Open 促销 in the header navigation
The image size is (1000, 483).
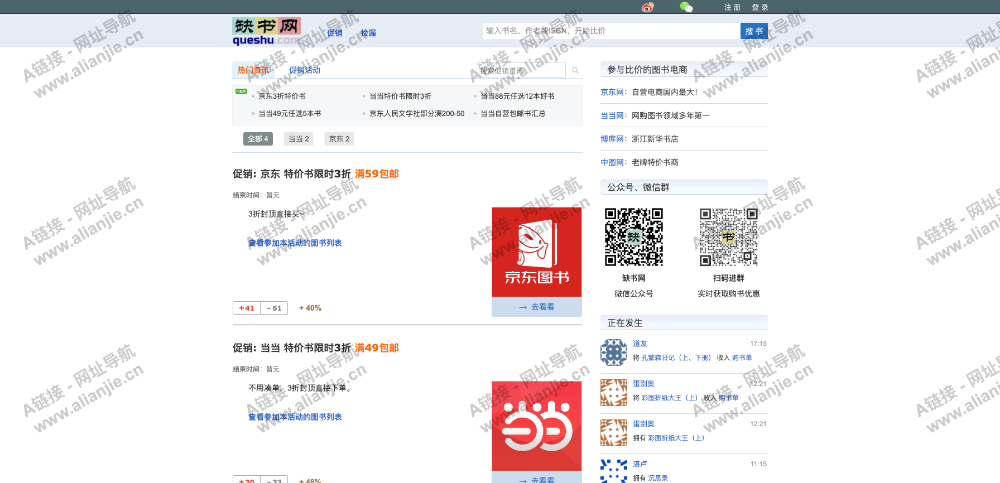click(x=335, y=33)
